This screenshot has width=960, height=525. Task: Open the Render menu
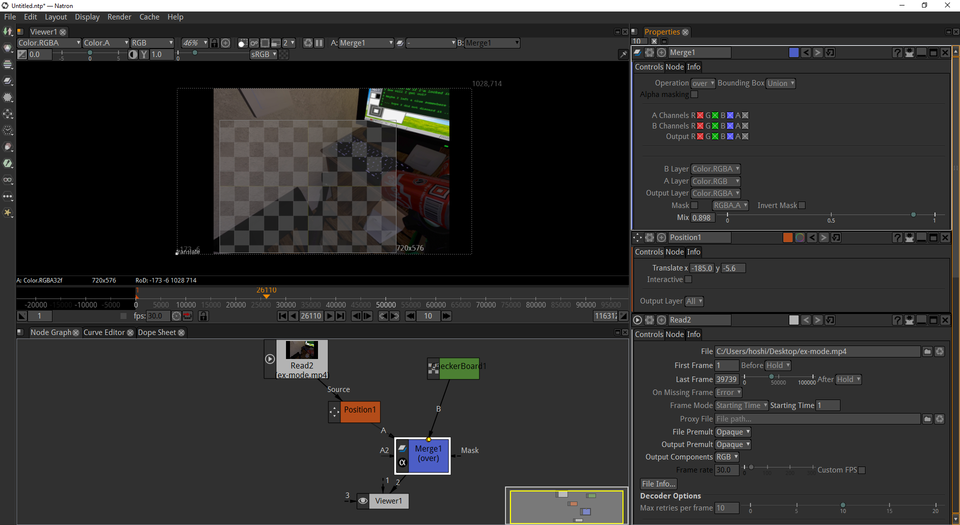point(119,17)
